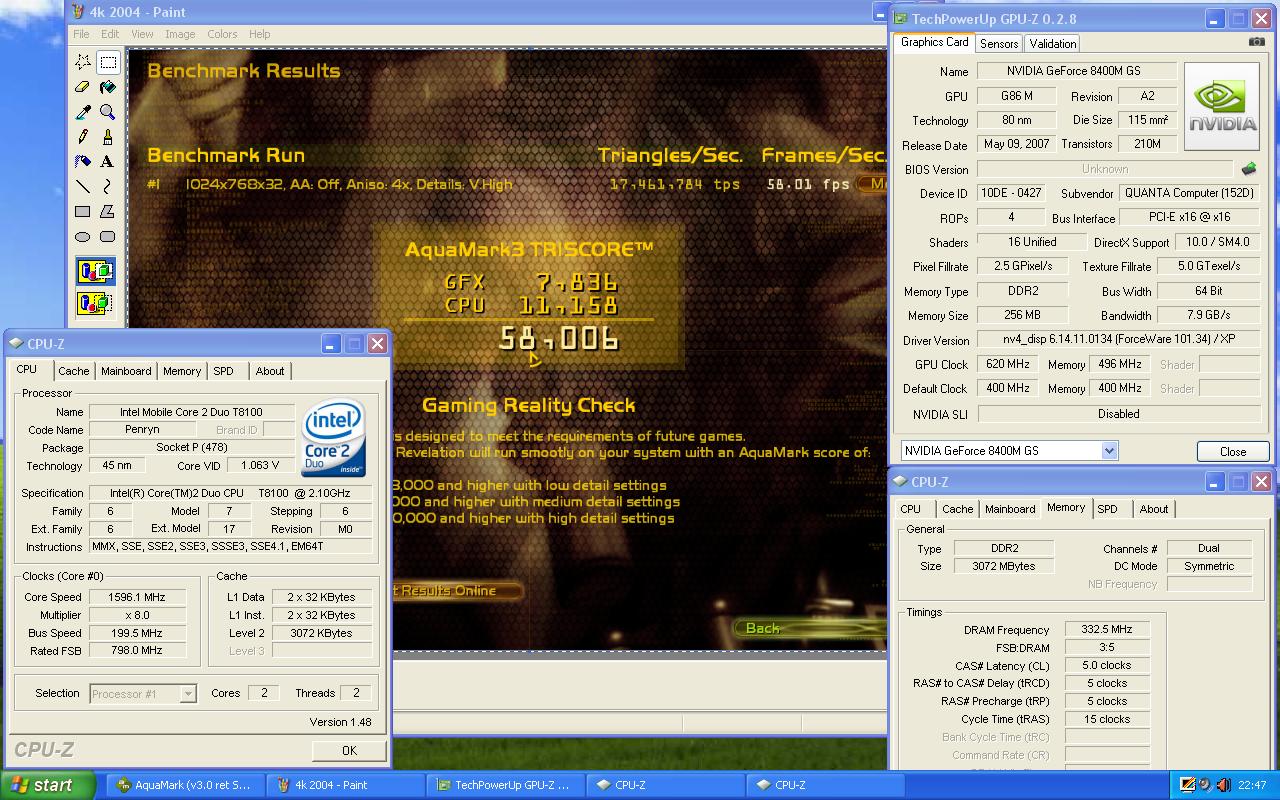Open Mainboard tab in left CPU-Z window
This screenshot has width=1280, height=800.
(126, 371)
